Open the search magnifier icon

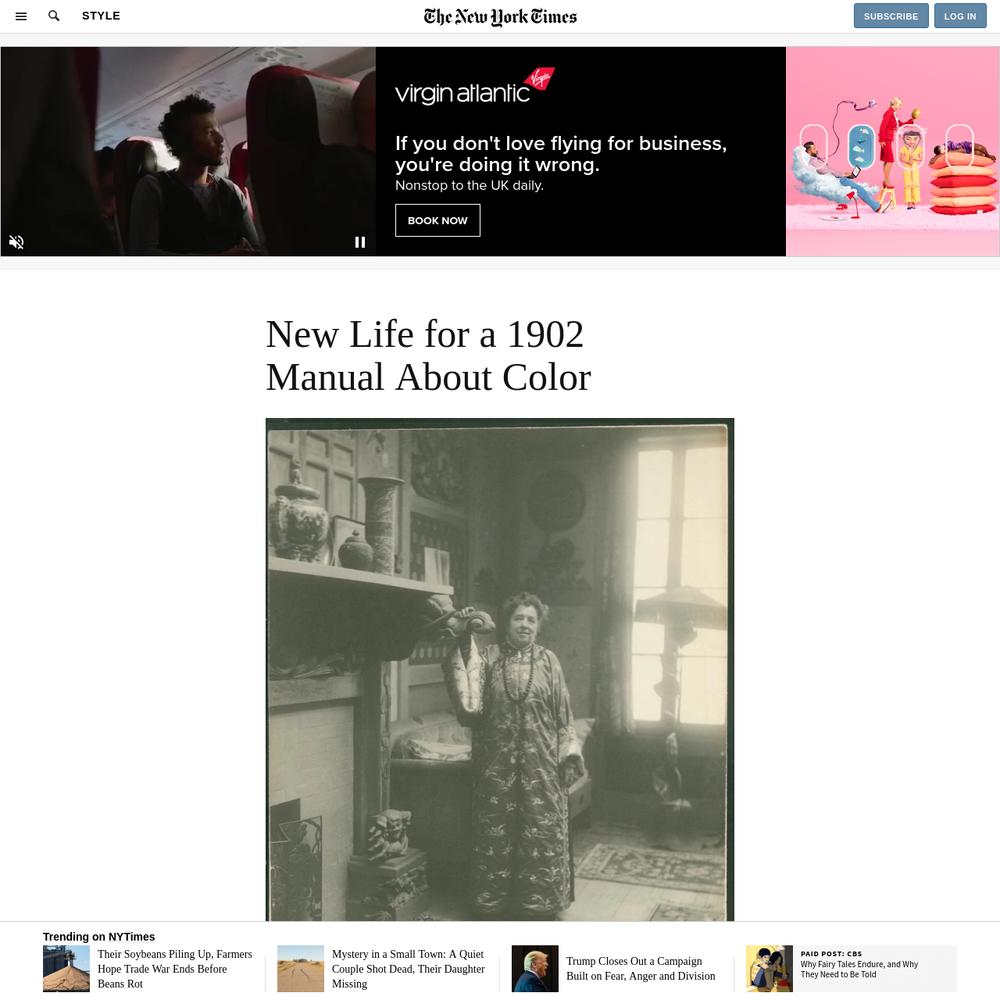point(54,16)
